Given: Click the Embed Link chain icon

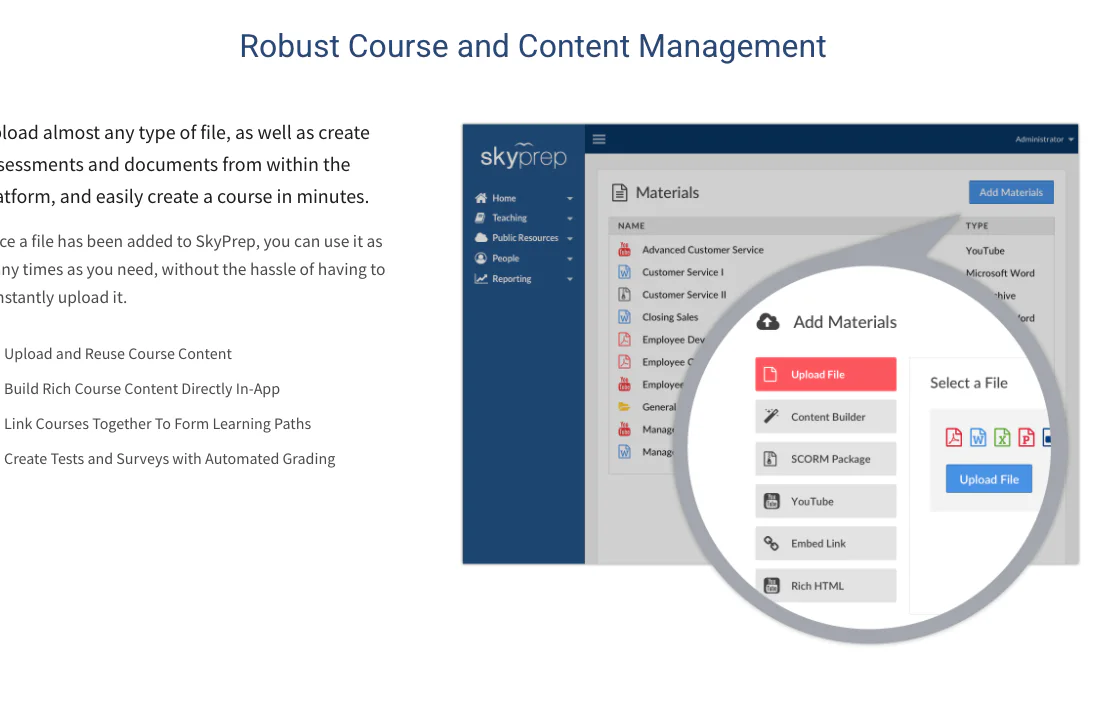Looking at the screenshot, I should point(772,543).
